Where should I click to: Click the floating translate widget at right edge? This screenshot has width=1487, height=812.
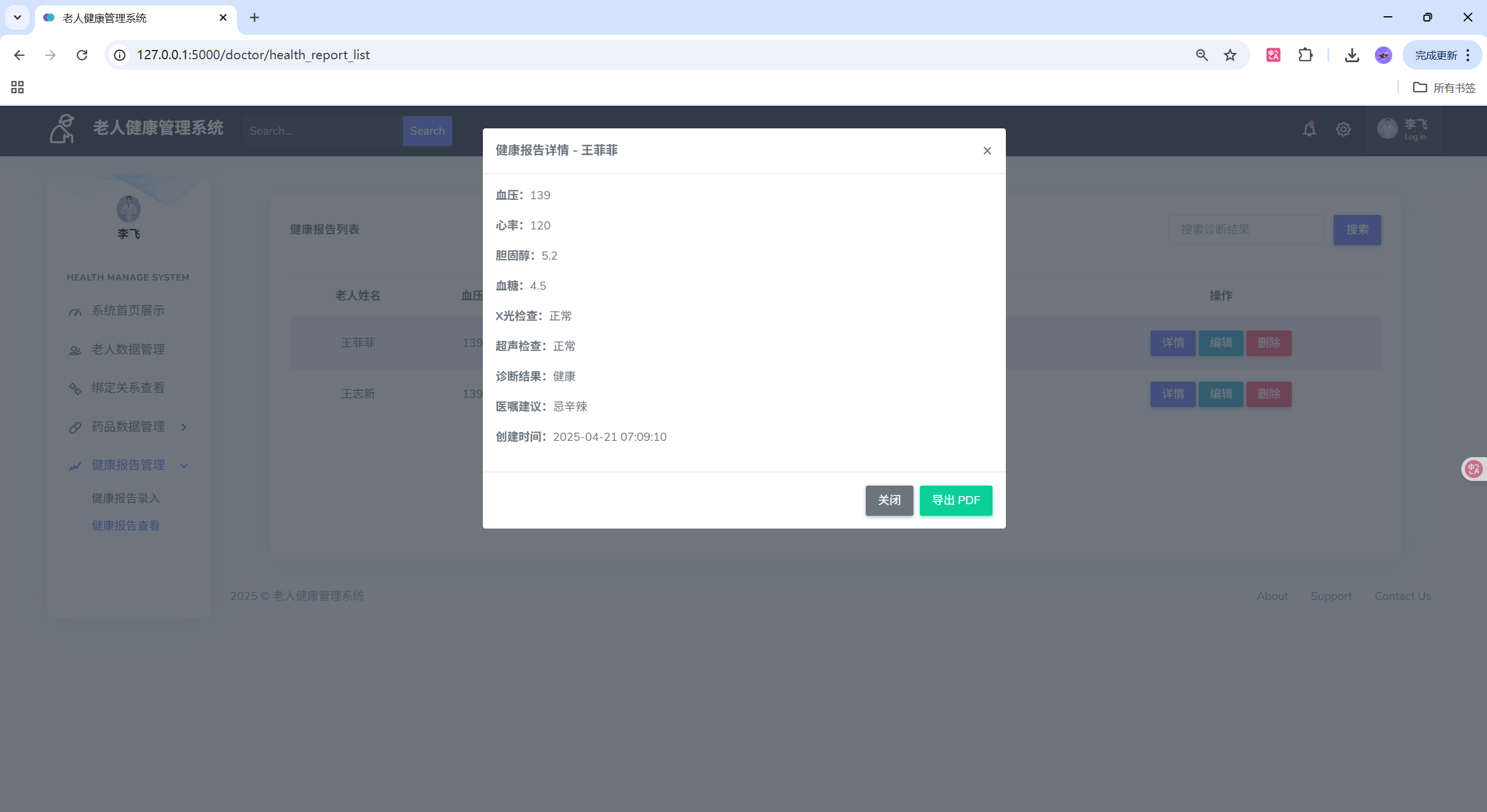(1474, 469)
